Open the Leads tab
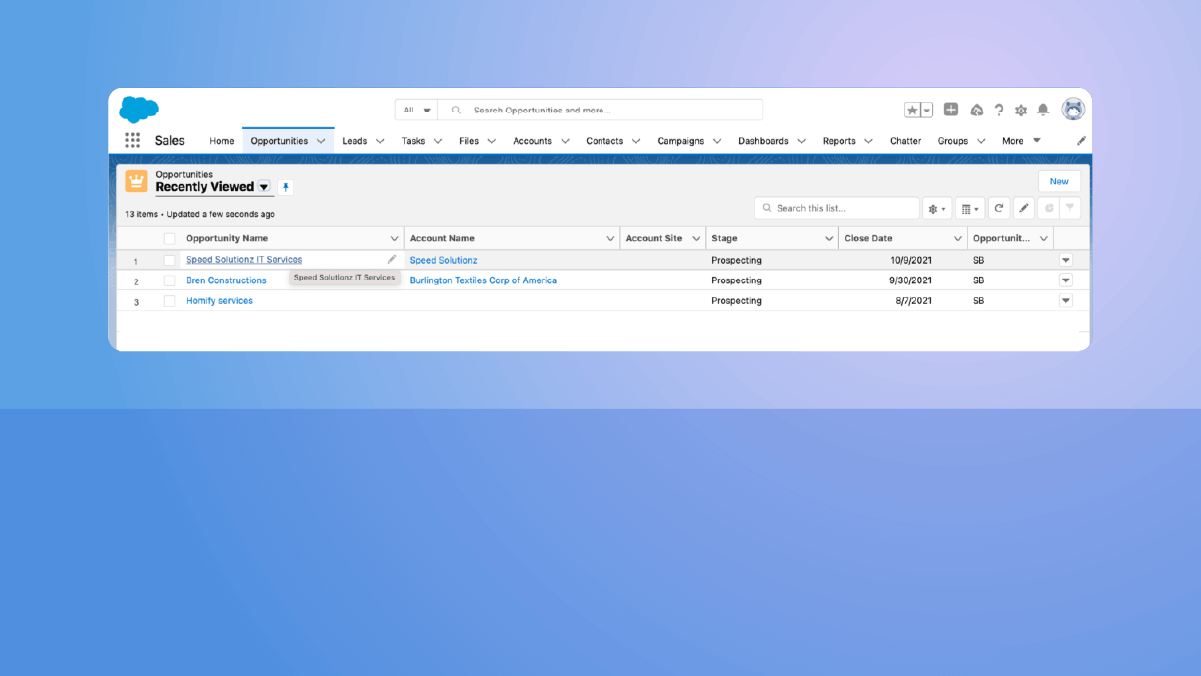Screen dimensions: 1201x676 (x=355, y=141)
